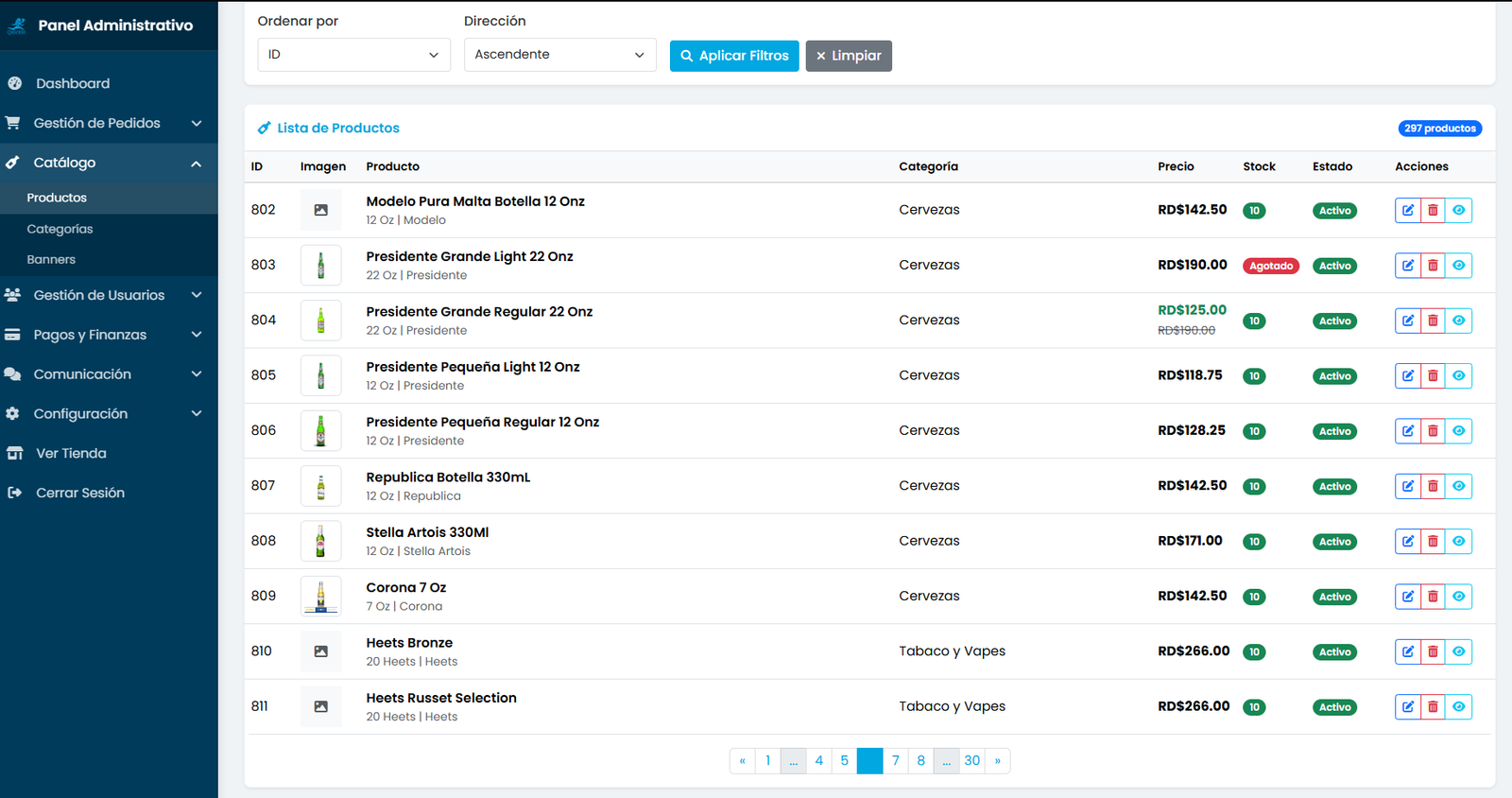Delete Presidente Pequeña Regular 12 Onz

coord(1433,431)
